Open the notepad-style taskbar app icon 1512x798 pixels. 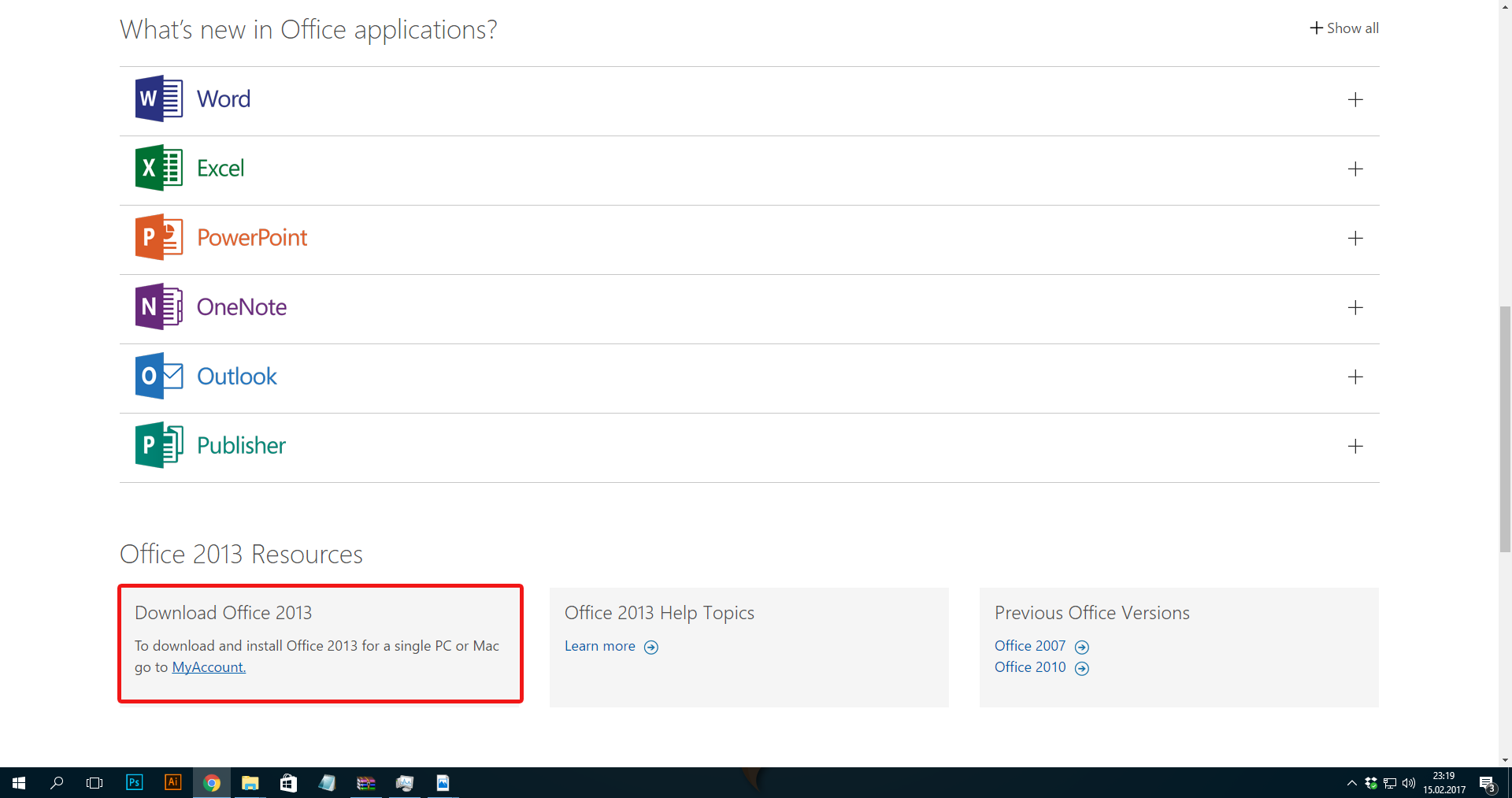(x=327, y=783)
